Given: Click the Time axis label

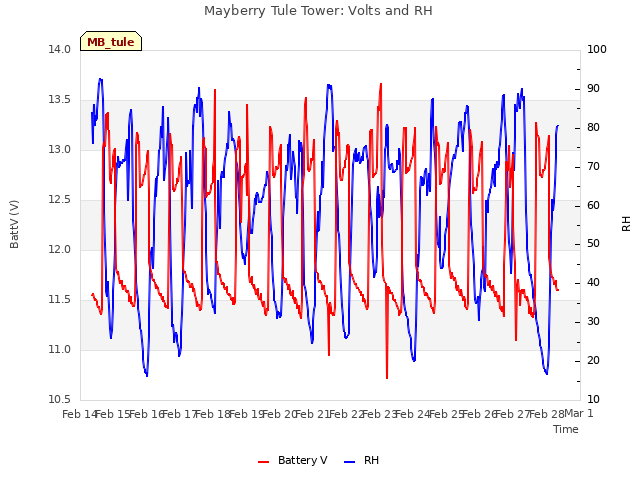Looking at the screenshot, I should coord(566,429).
